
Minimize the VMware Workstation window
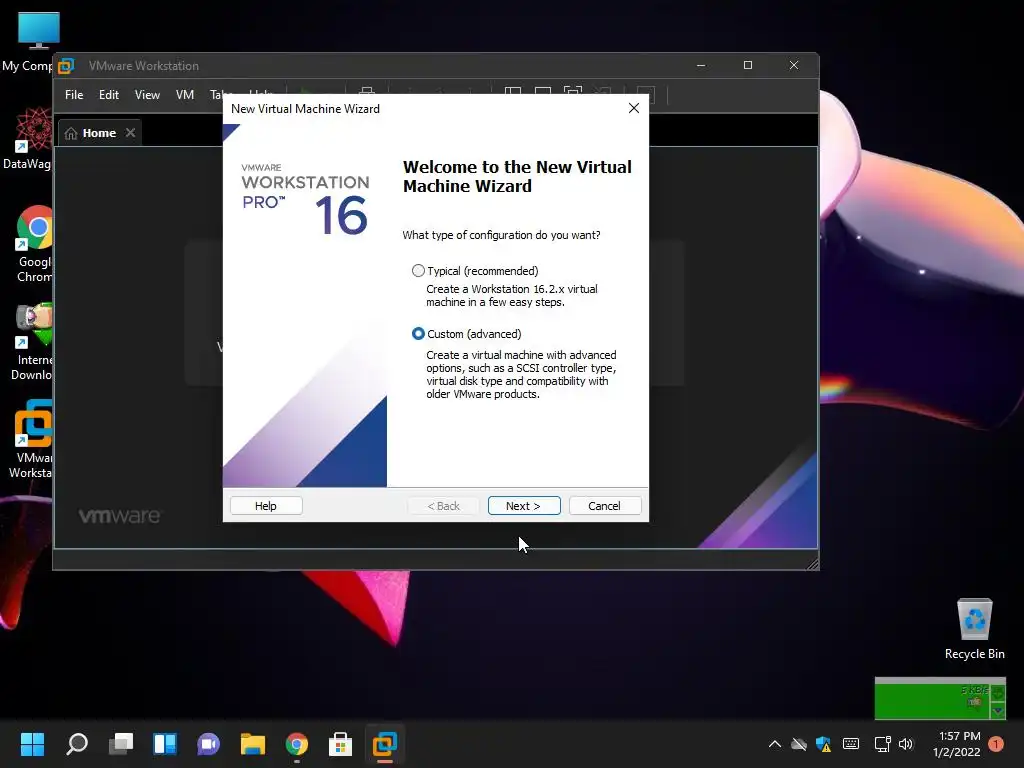pos(701,65)
